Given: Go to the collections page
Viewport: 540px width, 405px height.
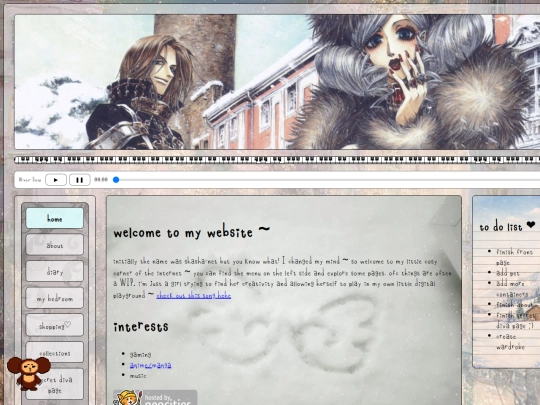Looking at the screenshot, I should coord(54,352).
